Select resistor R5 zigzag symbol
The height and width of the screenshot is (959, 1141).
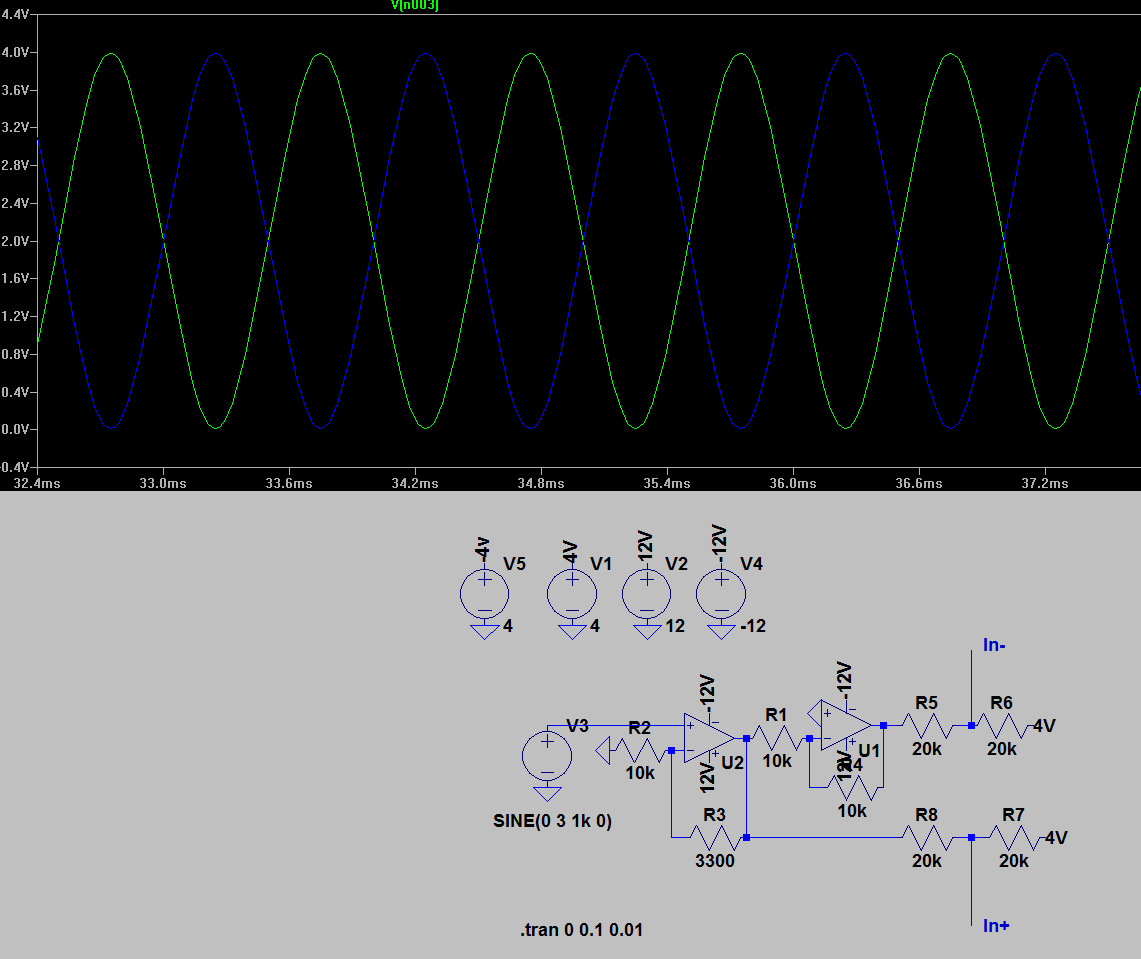926,725
